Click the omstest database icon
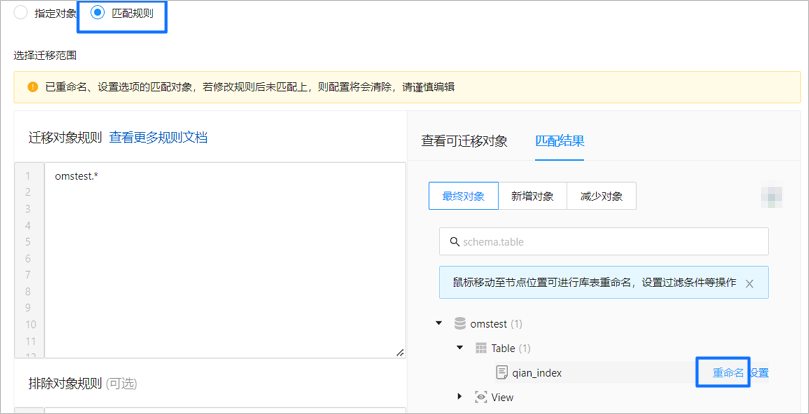 click(460, 324)
